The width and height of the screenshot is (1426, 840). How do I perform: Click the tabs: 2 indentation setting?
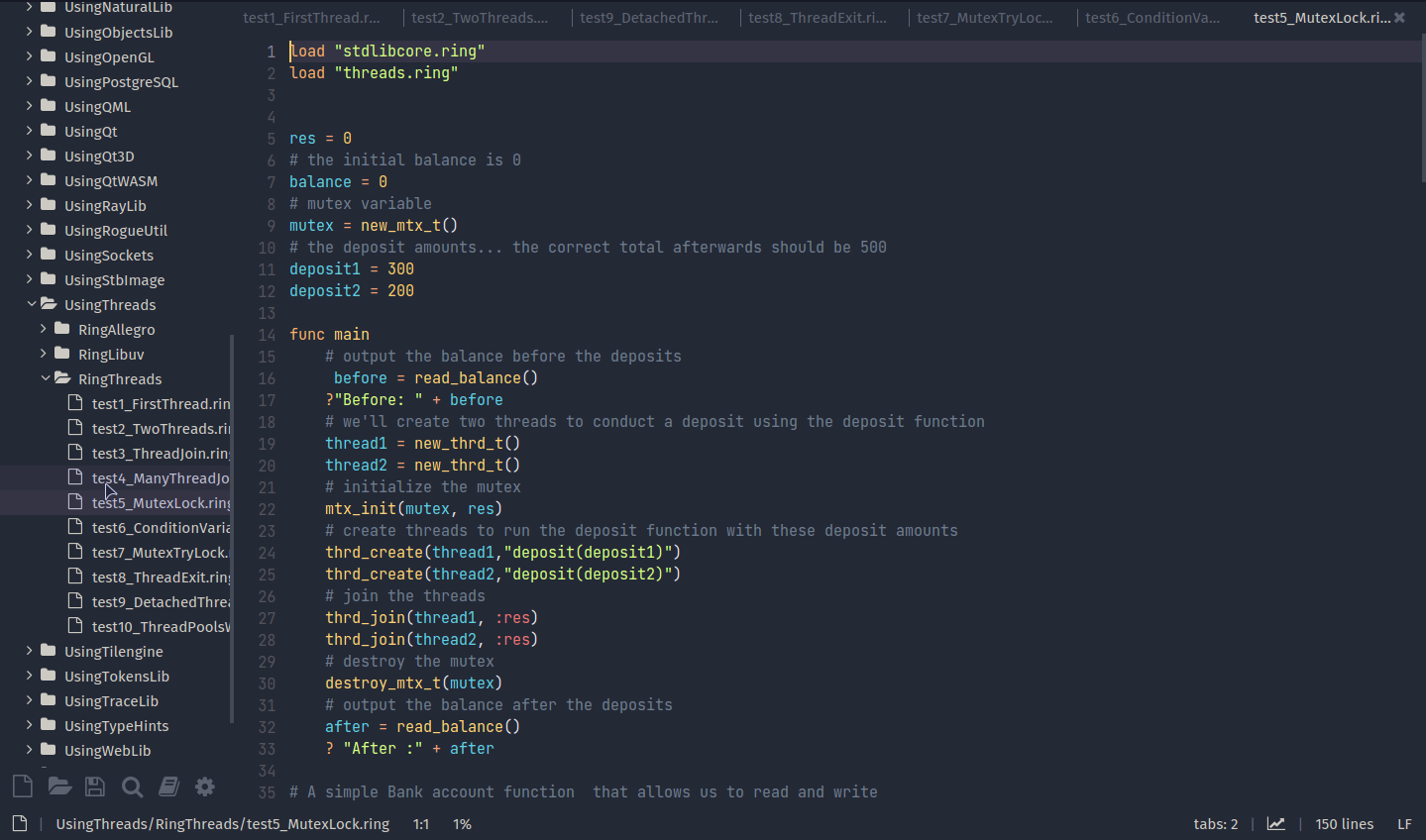pyautogui.click(x=1215, y=824)
